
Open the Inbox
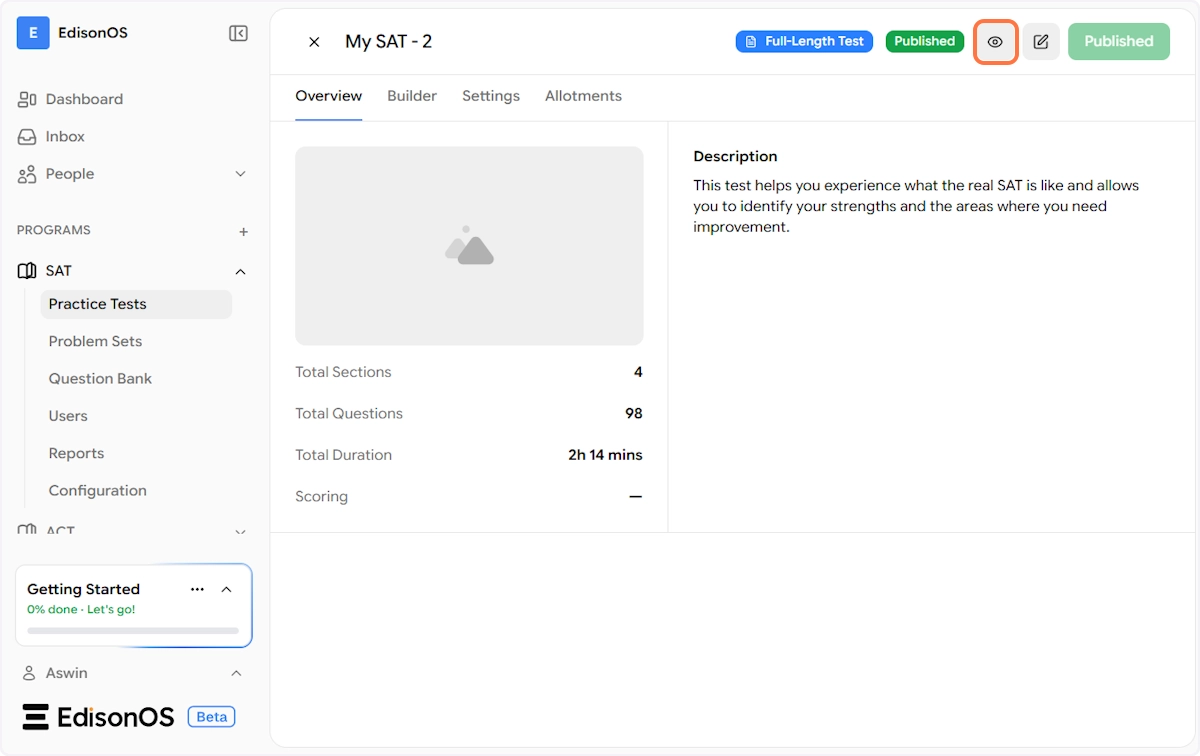tap(65, 136)
